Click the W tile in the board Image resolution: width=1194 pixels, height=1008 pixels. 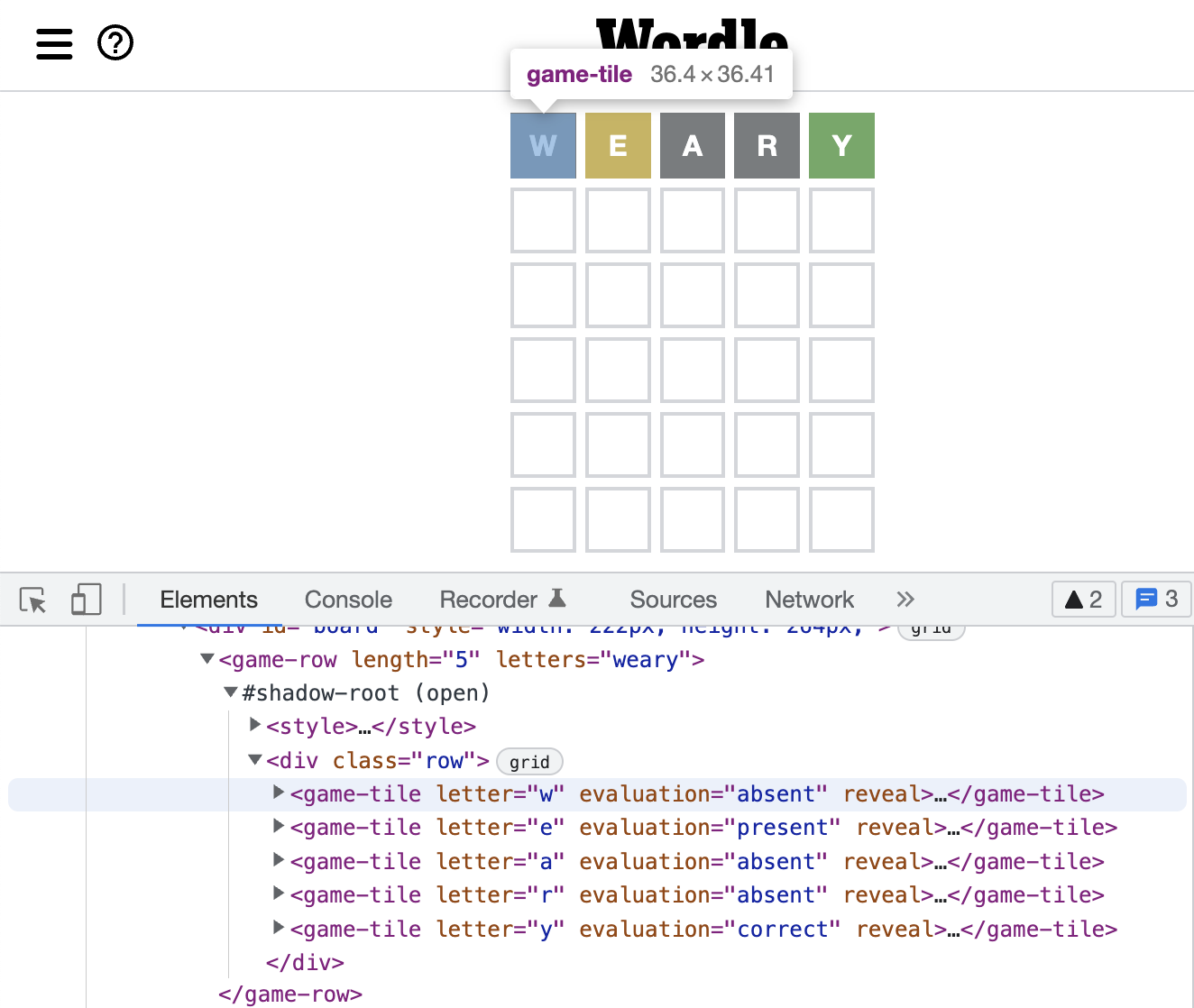543,145
